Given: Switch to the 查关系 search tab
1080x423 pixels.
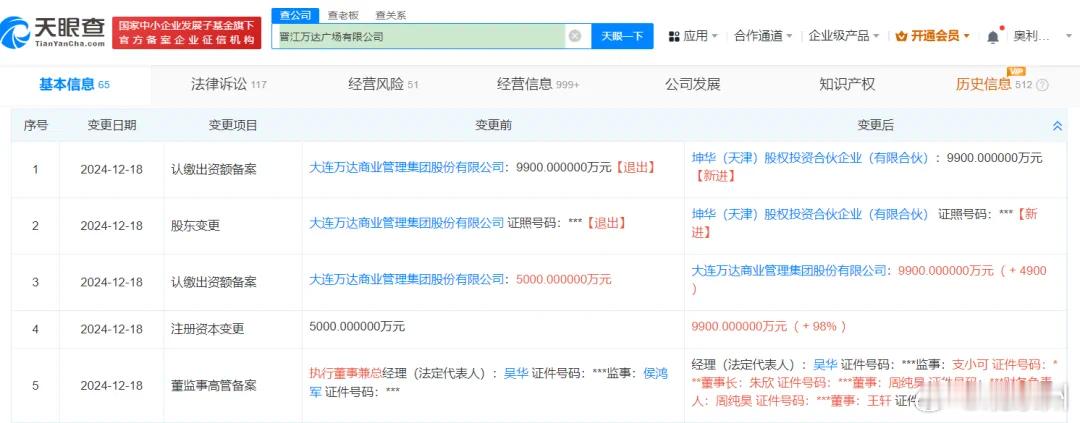Looking at the screenshot, I should [391, 14].
